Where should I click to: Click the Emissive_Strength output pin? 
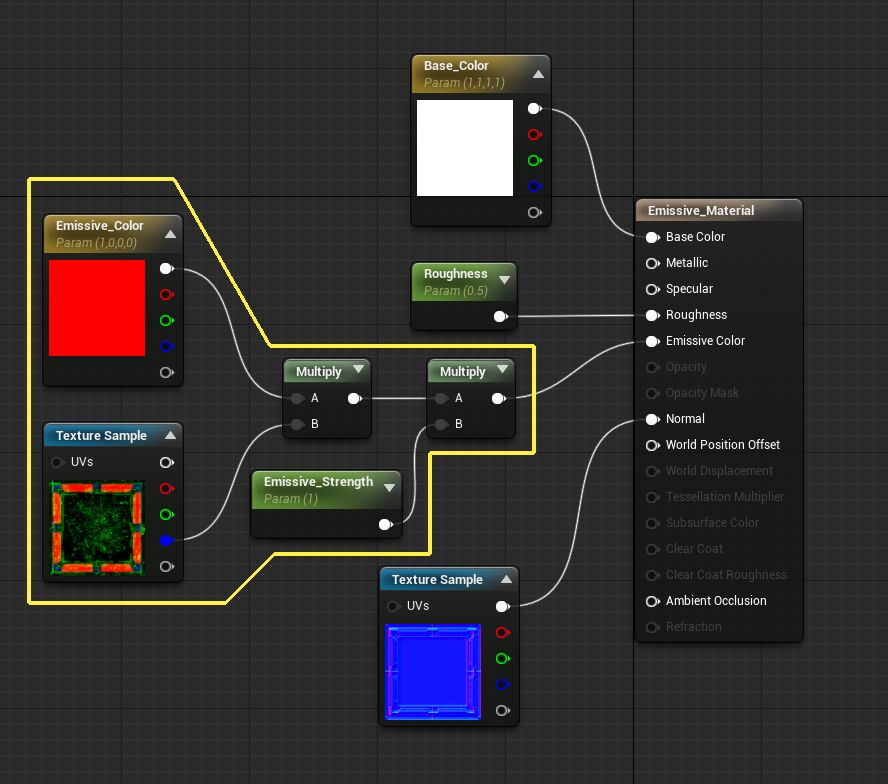pos(385,525)
